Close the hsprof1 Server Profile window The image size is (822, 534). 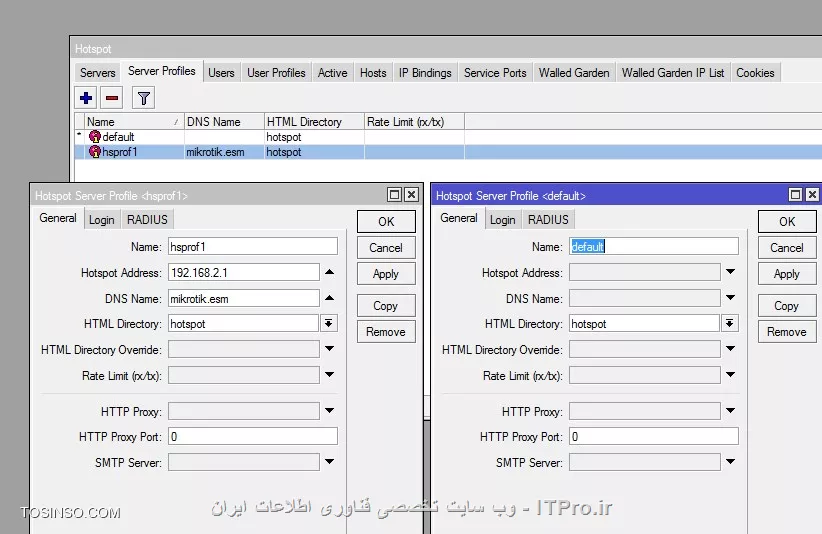tap(412, 195)
